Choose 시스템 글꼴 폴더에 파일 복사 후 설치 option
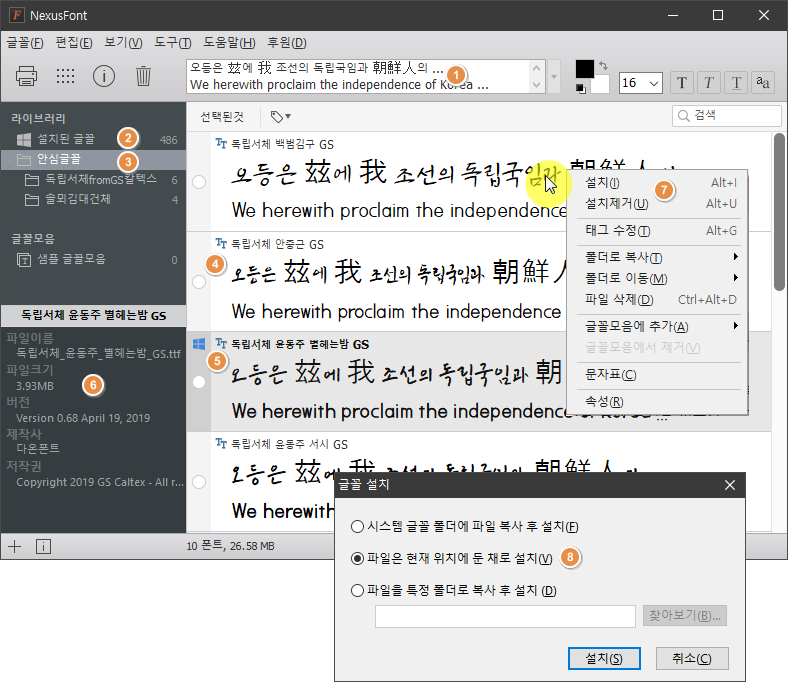 [357, 526]
